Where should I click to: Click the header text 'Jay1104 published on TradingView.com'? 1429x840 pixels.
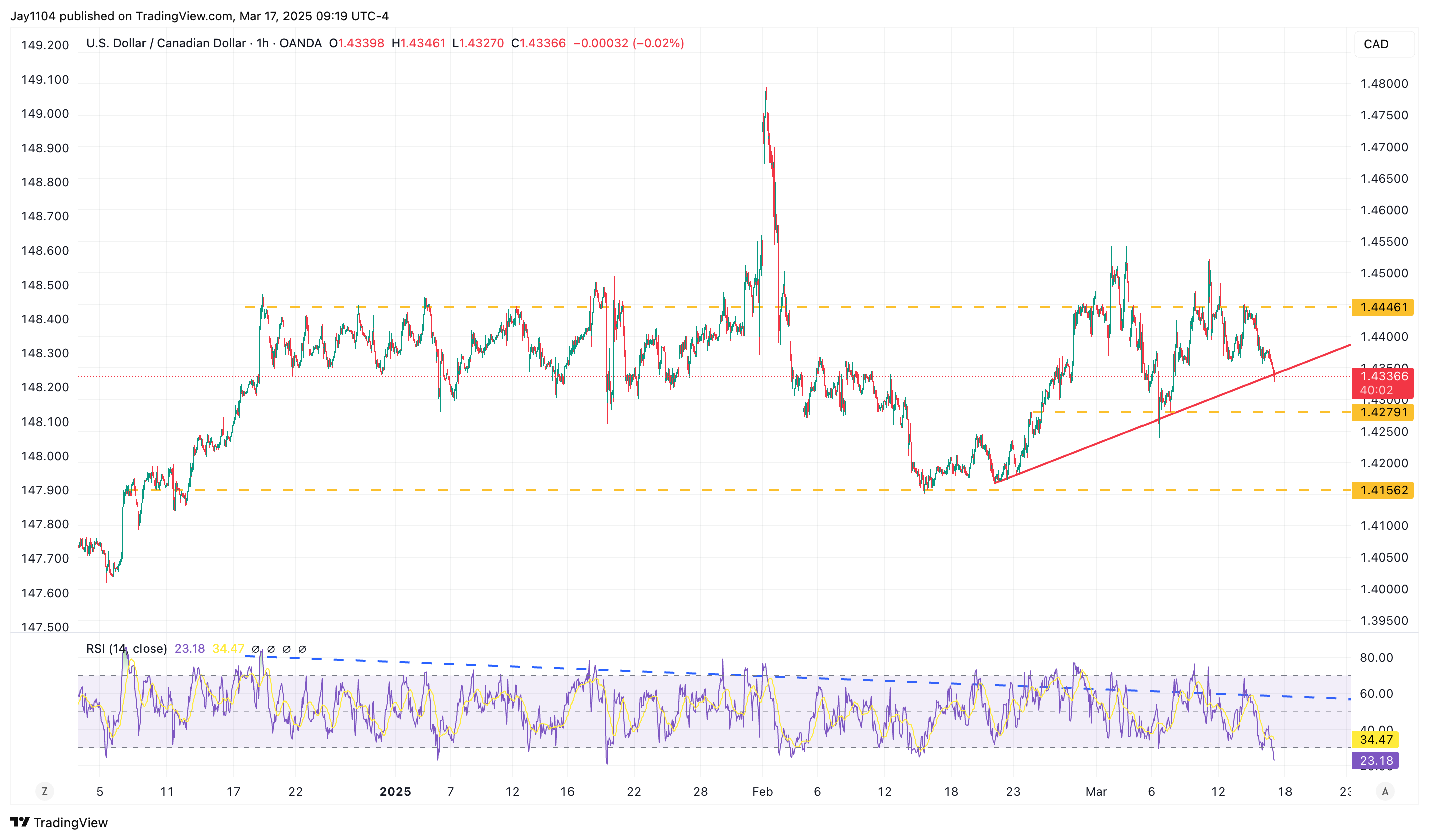pyautogui.click(x=121, y=16)
